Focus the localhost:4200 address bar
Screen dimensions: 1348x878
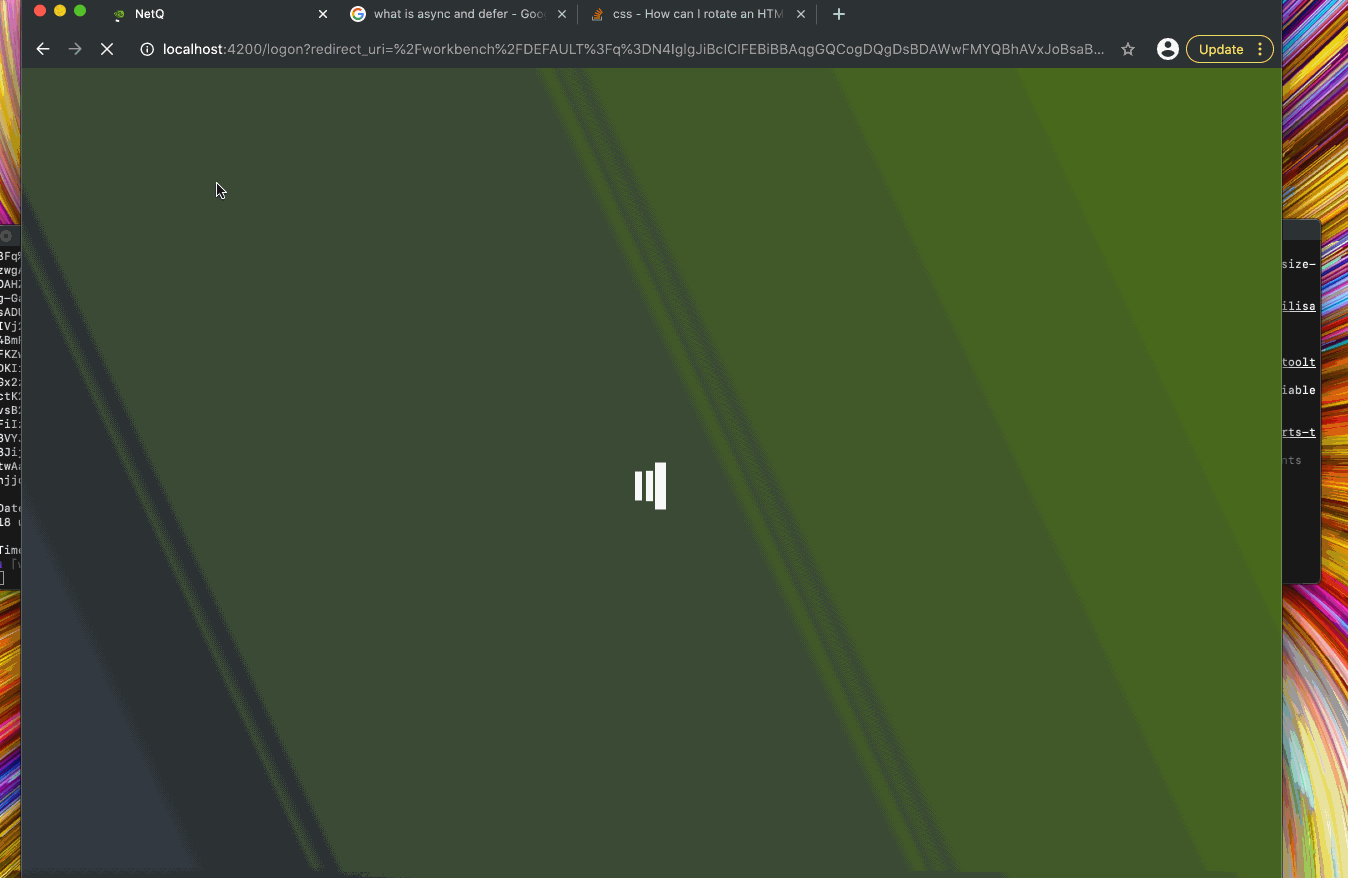point(634,49)
